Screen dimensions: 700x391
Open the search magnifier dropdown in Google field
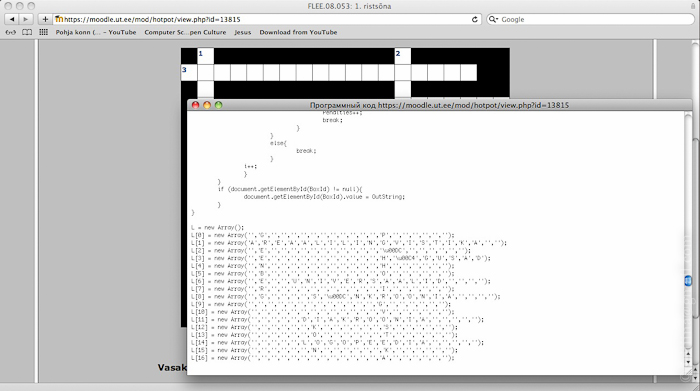click(x=493, y=19)
